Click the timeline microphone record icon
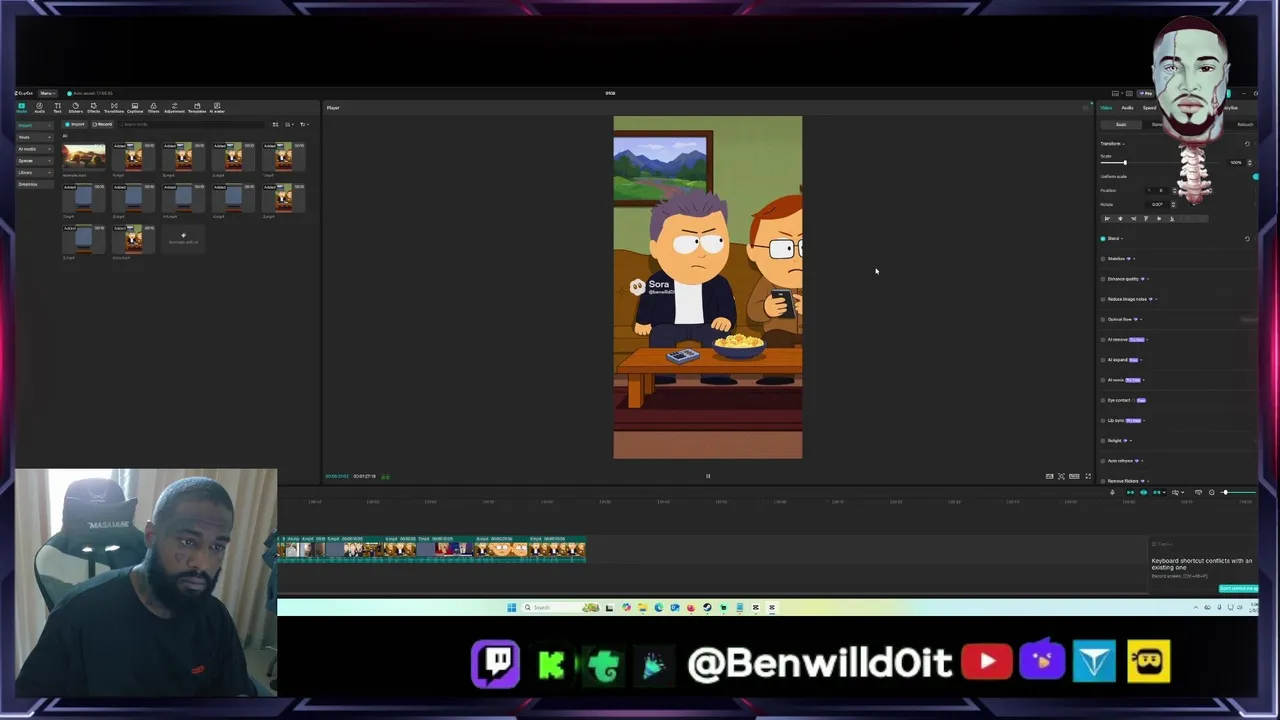 click(x=1112, y=492)
